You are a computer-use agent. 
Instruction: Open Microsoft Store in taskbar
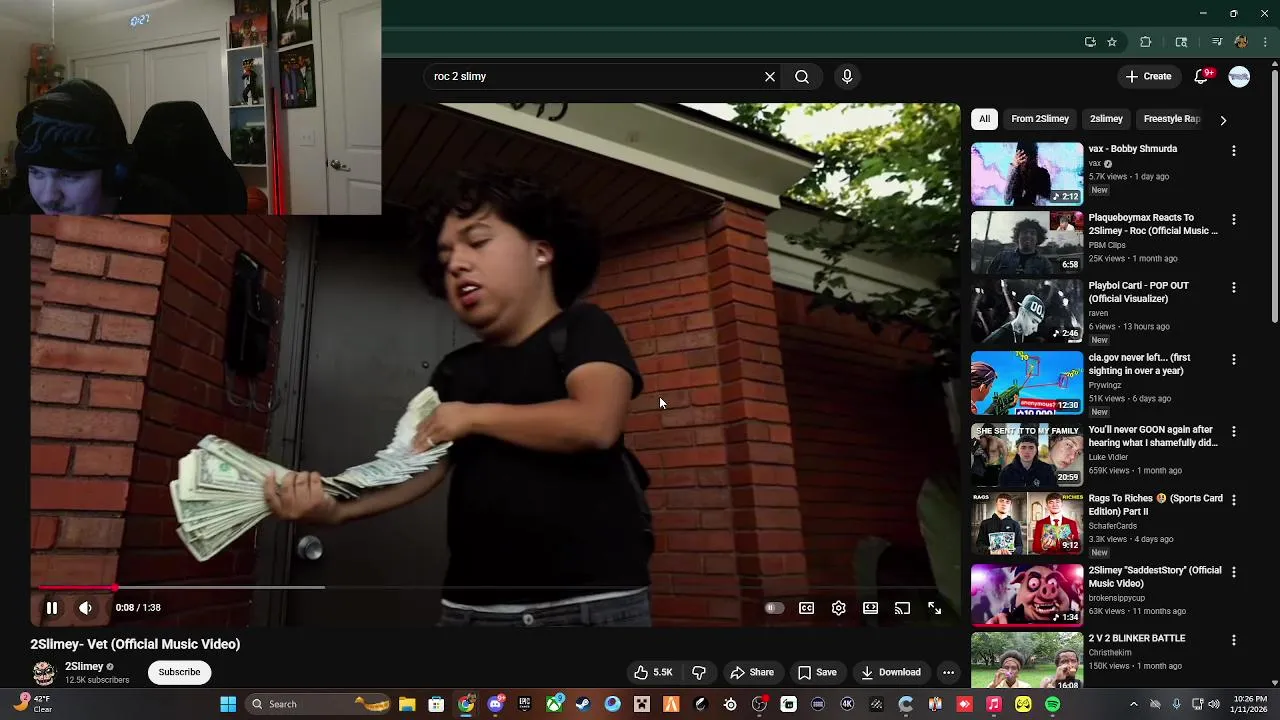pos(436,704)
